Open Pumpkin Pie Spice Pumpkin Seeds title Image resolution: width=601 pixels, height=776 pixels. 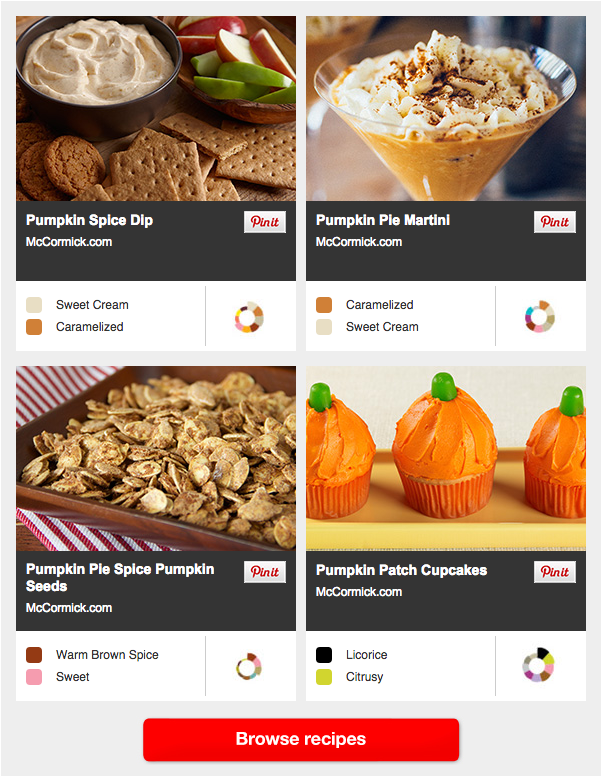[120, 578]
